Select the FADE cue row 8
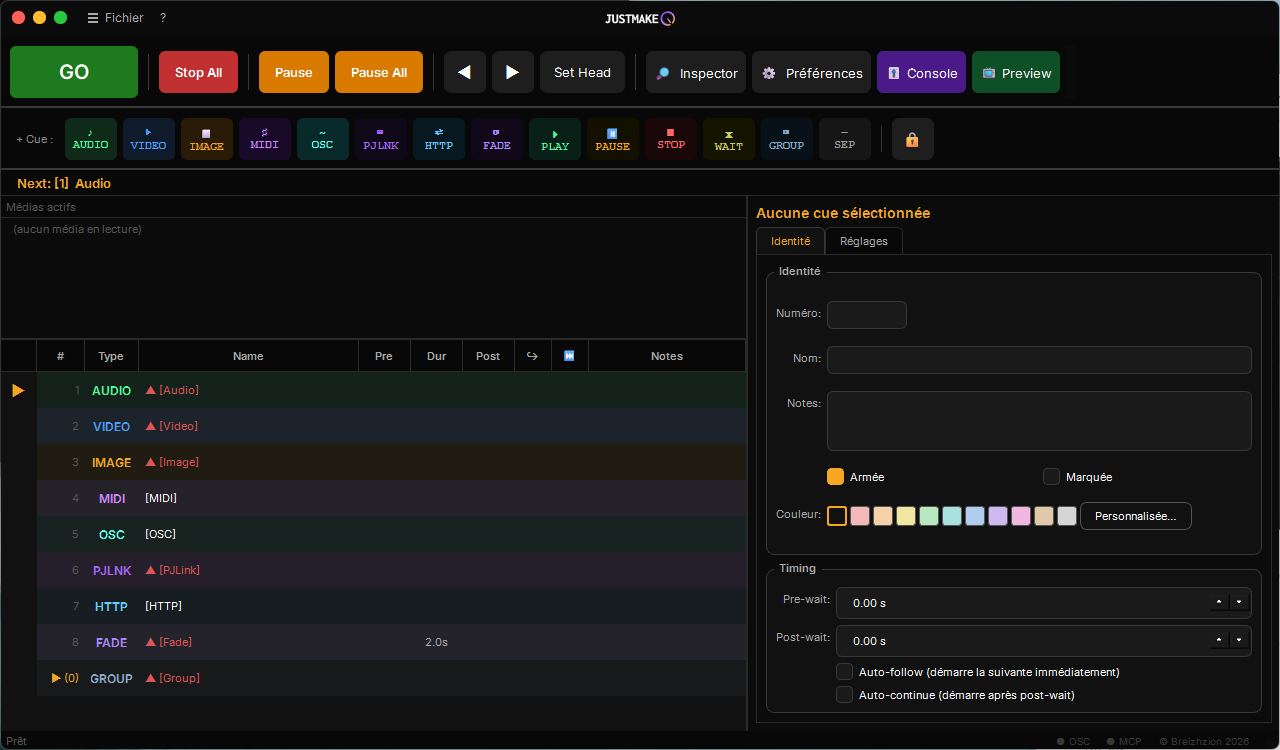This screenshot has width=1280, height=750. click(x=391, y=642)
